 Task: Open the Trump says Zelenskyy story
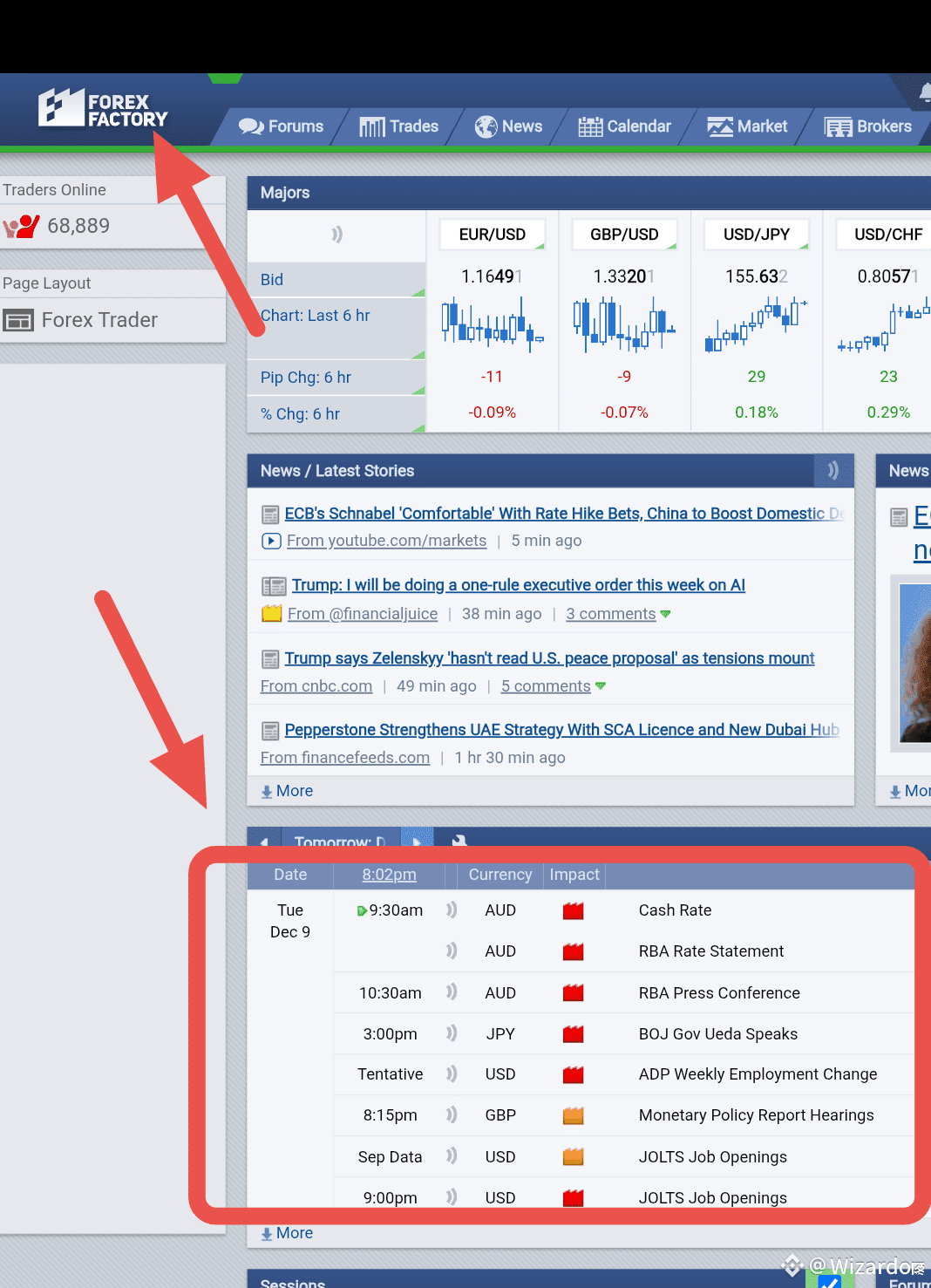tap(549, 658)
